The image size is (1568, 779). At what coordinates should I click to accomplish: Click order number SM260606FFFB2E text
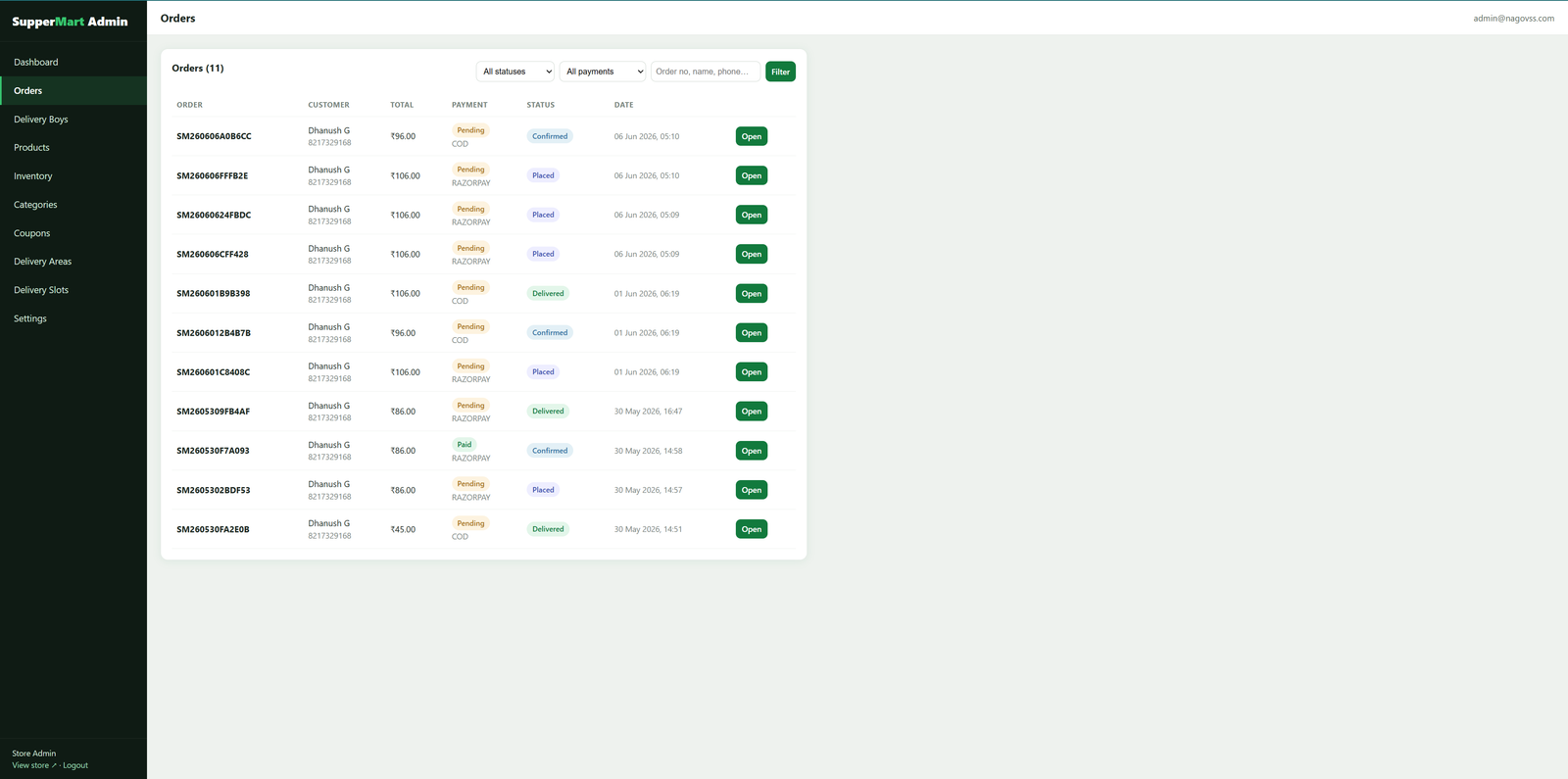pos(212,175)
